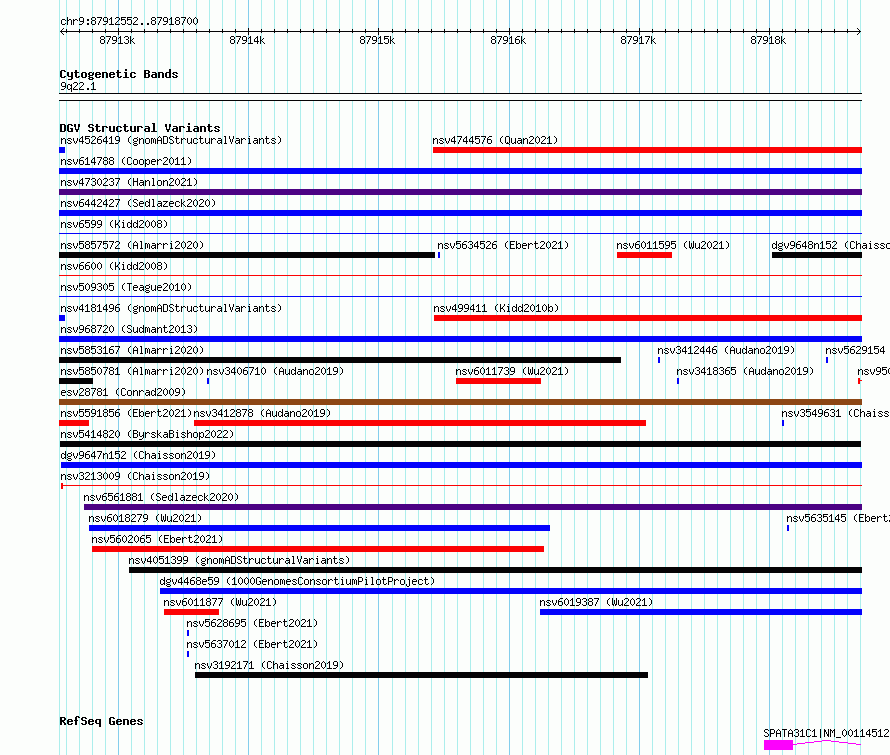The width and height of the screenshot is (890, 755).
Task: Click nsv4181496 (gnomADStructuralVariants) label
Action: pos(171,308)
